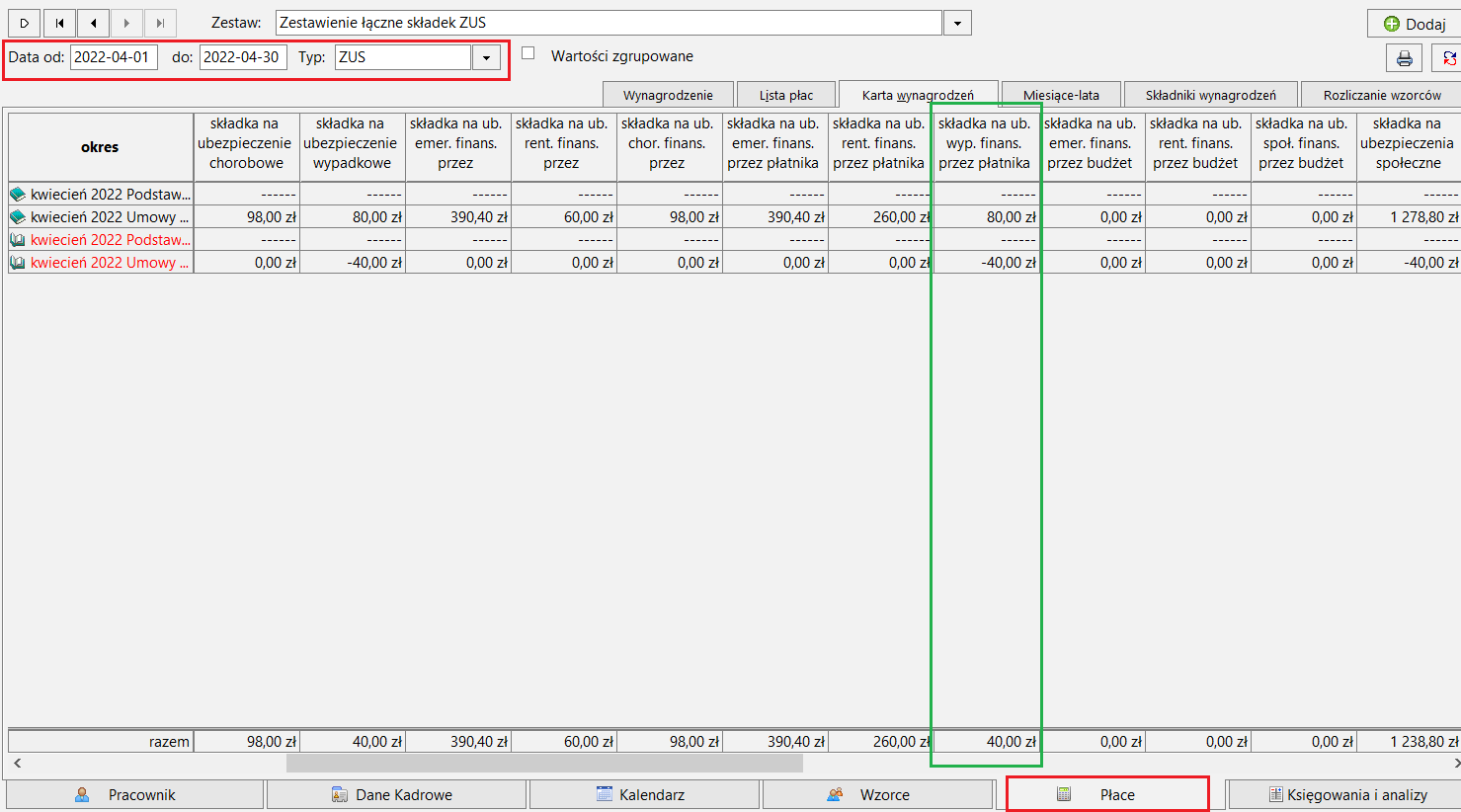The image size is (1461, 812).
Task: Click the Dodaj button
Action: coord(1414,24)
